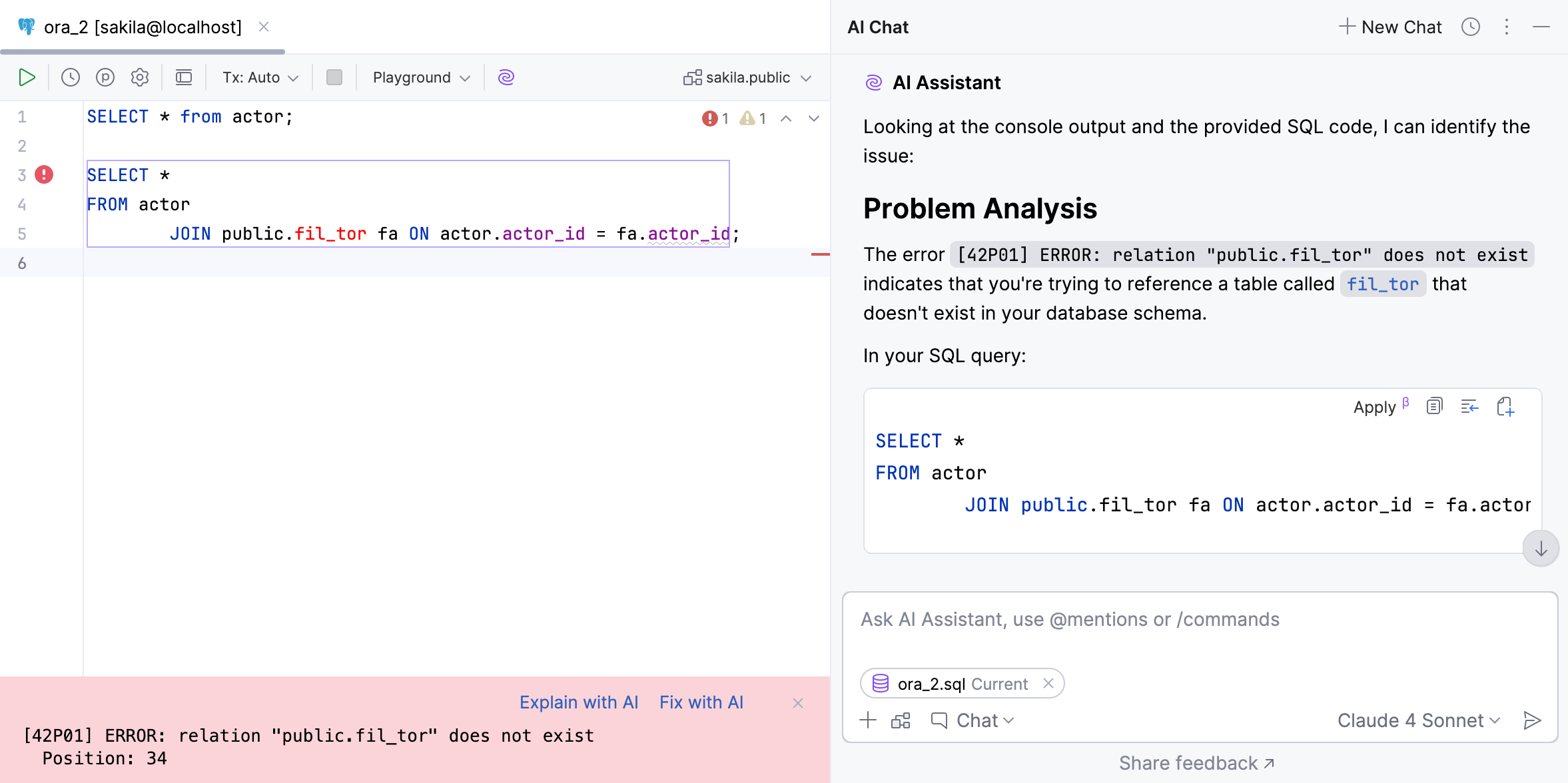
Task: Open the AI Chat more options menu
Action: click(x=1505, y=27)
